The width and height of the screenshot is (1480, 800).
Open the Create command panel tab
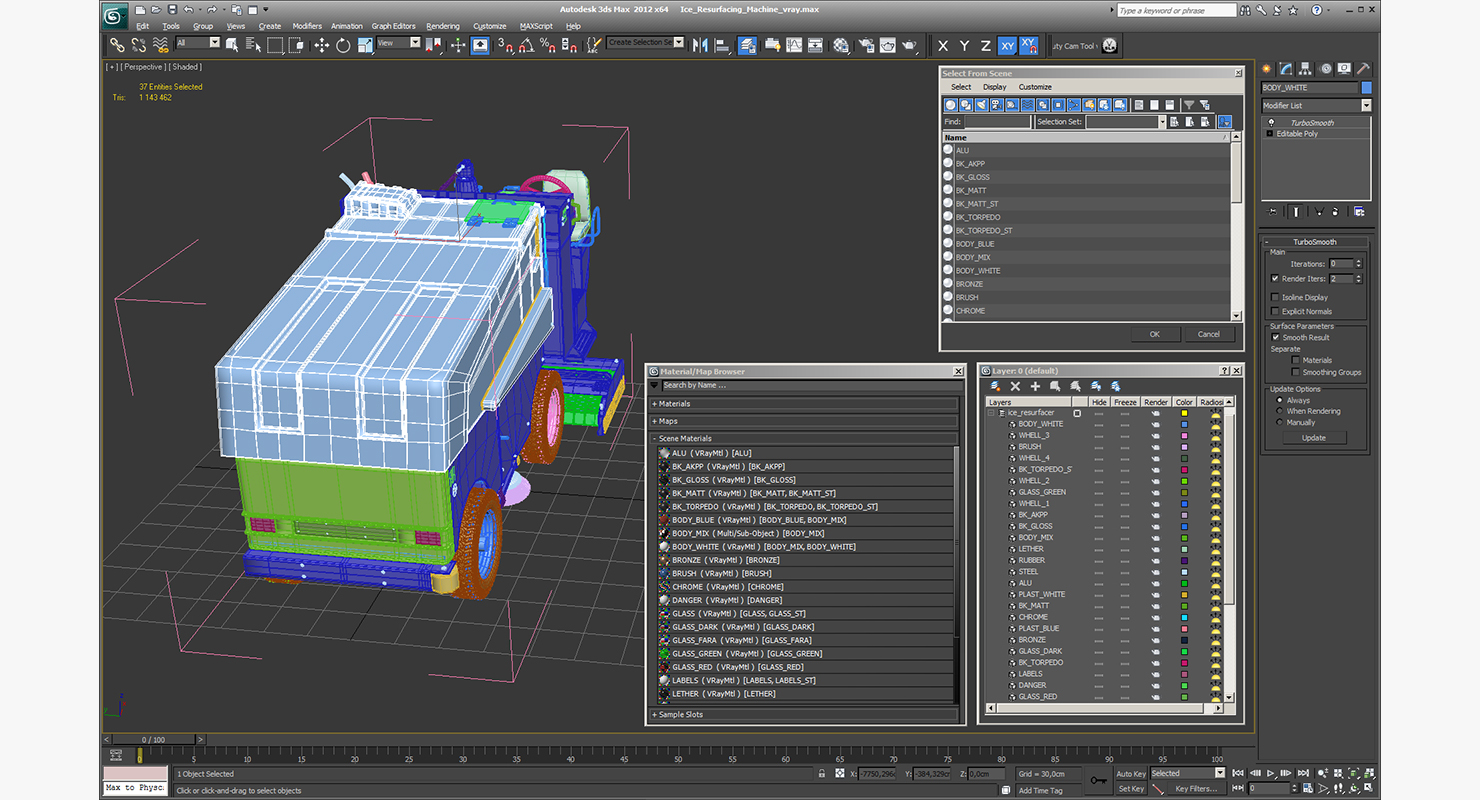click(1268, 69)
